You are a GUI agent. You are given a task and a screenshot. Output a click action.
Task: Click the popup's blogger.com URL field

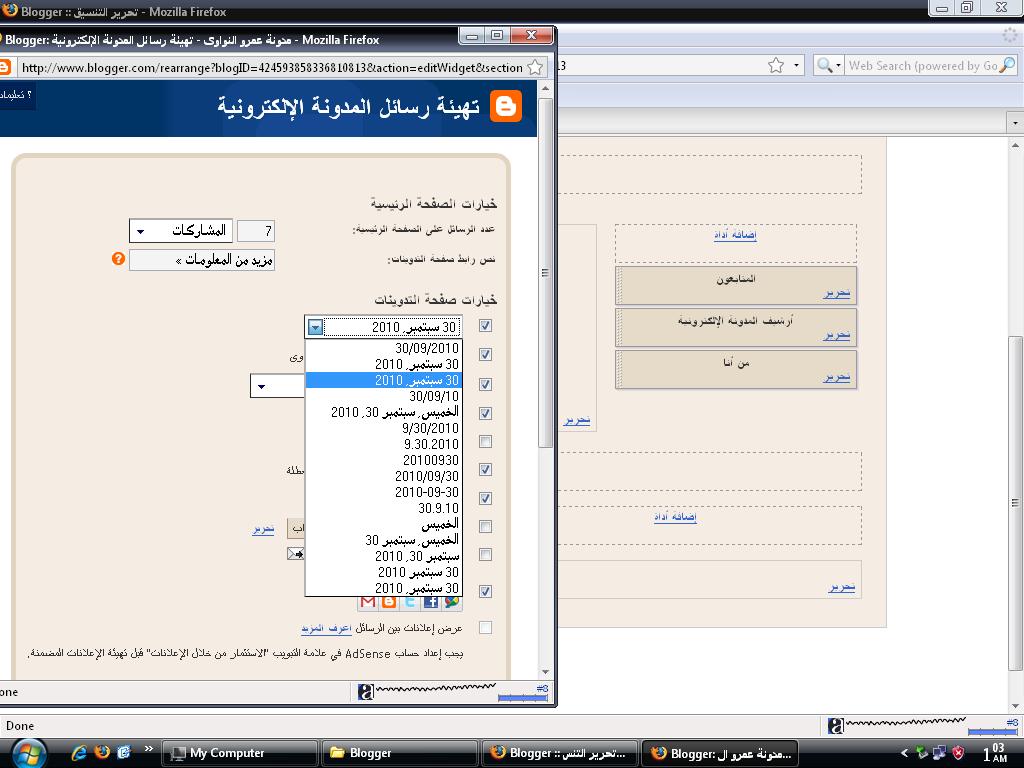[272, 67]
